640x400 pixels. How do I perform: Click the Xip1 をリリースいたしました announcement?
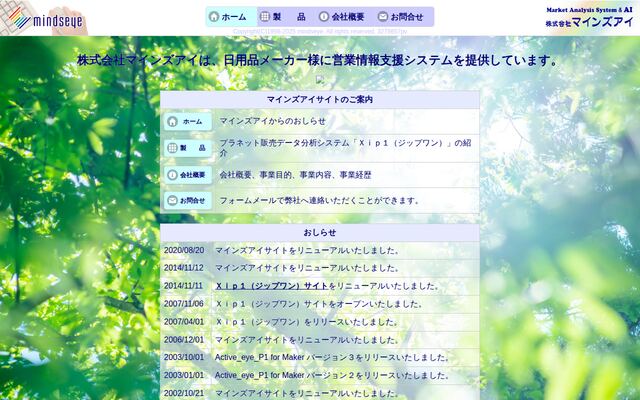(x=306, y=322)
